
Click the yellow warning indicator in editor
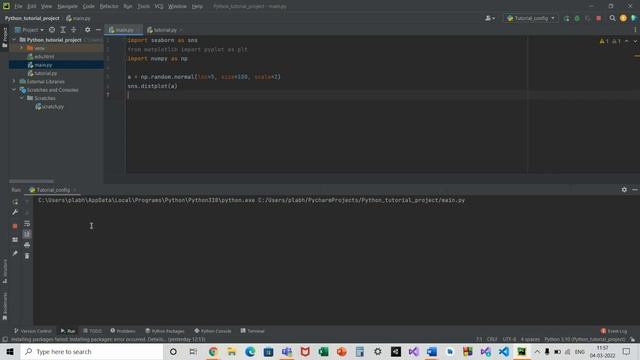[604, 41]
